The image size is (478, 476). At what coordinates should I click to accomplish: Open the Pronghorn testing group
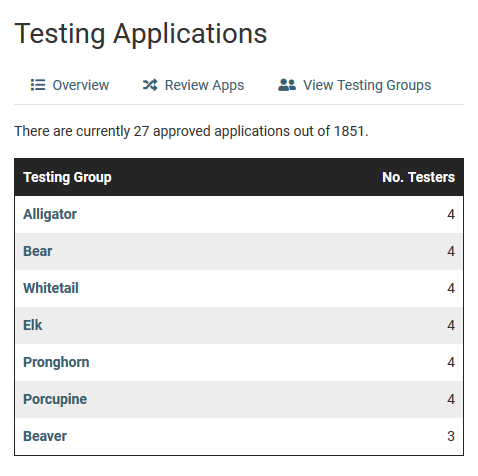coord(56,362)
